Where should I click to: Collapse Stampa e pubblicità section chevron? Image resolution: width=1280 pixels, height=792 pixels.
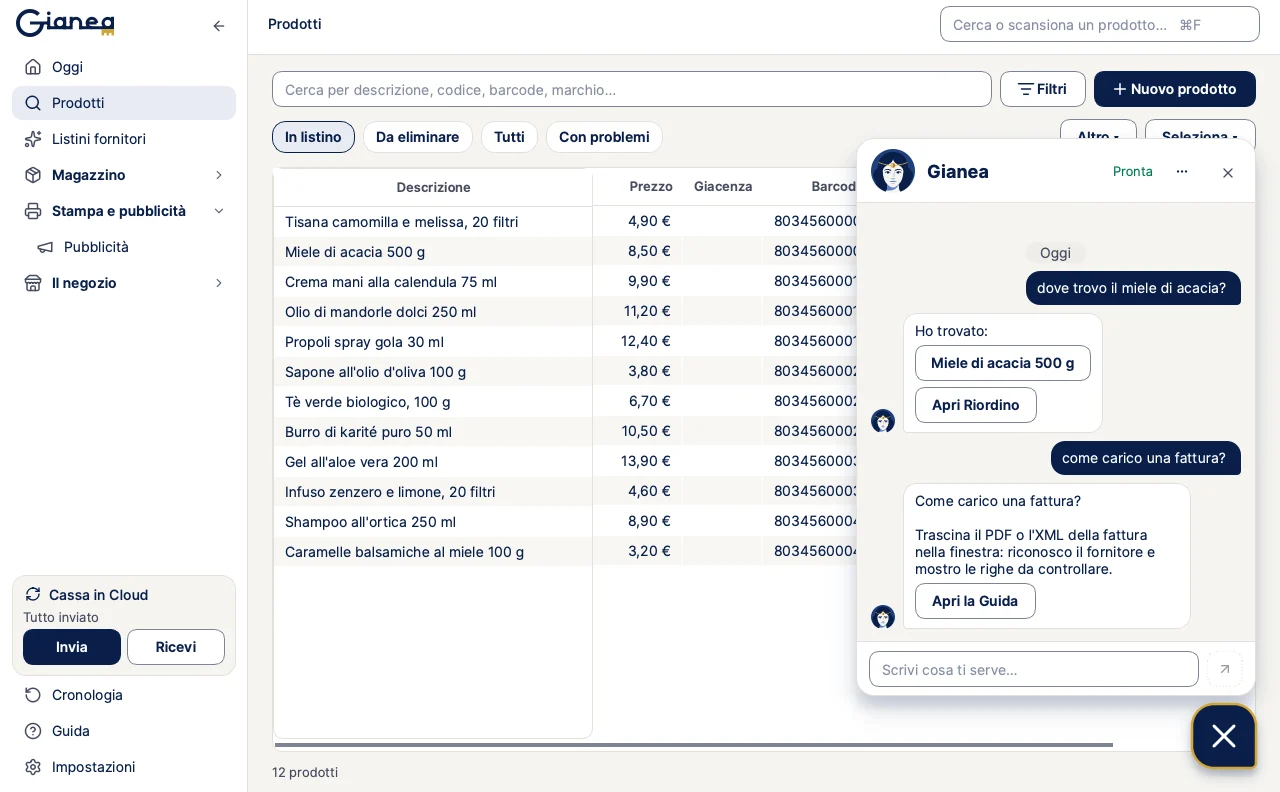pyautogui.click(x=219, y=211)
